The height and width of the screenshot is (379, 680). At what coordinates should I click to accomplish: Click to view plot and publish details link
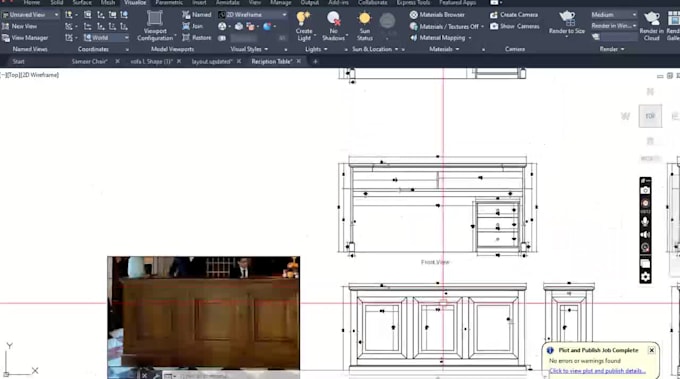coord(597,371)
